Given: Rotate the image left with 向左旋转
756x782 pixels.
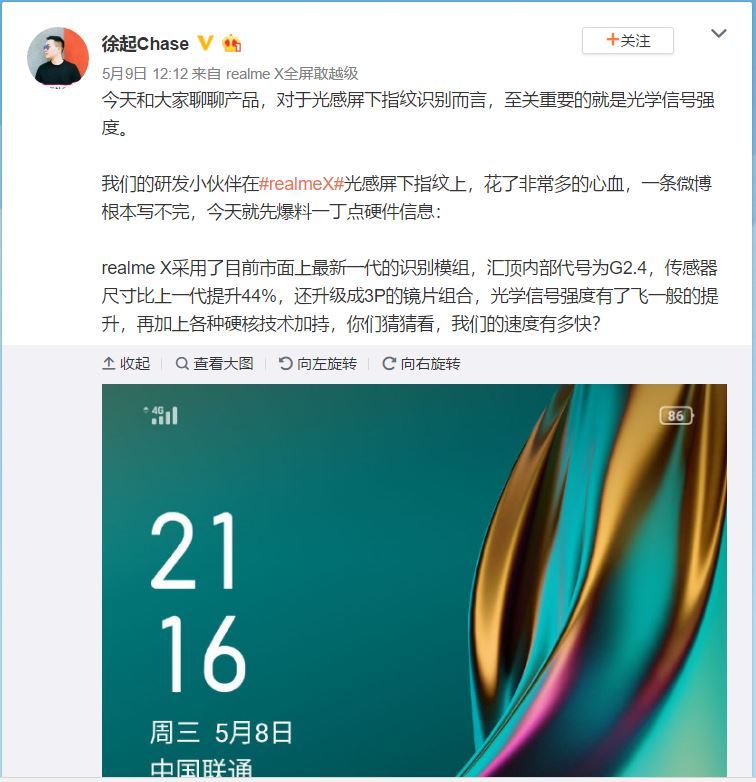Looking at the screenshot, I should click(x=318, y=364).
